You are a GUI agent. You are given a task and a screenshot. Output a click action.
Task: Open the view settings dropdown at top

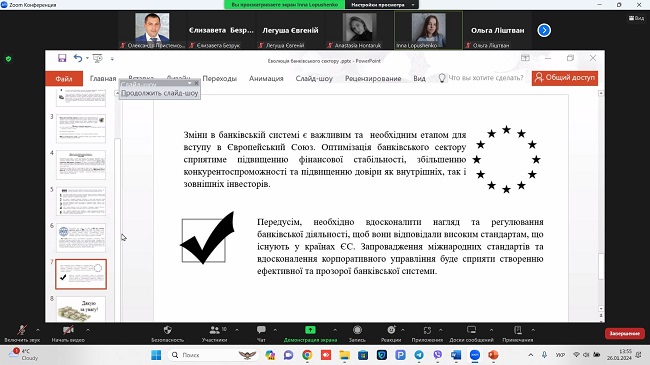[x=382, y=5]
